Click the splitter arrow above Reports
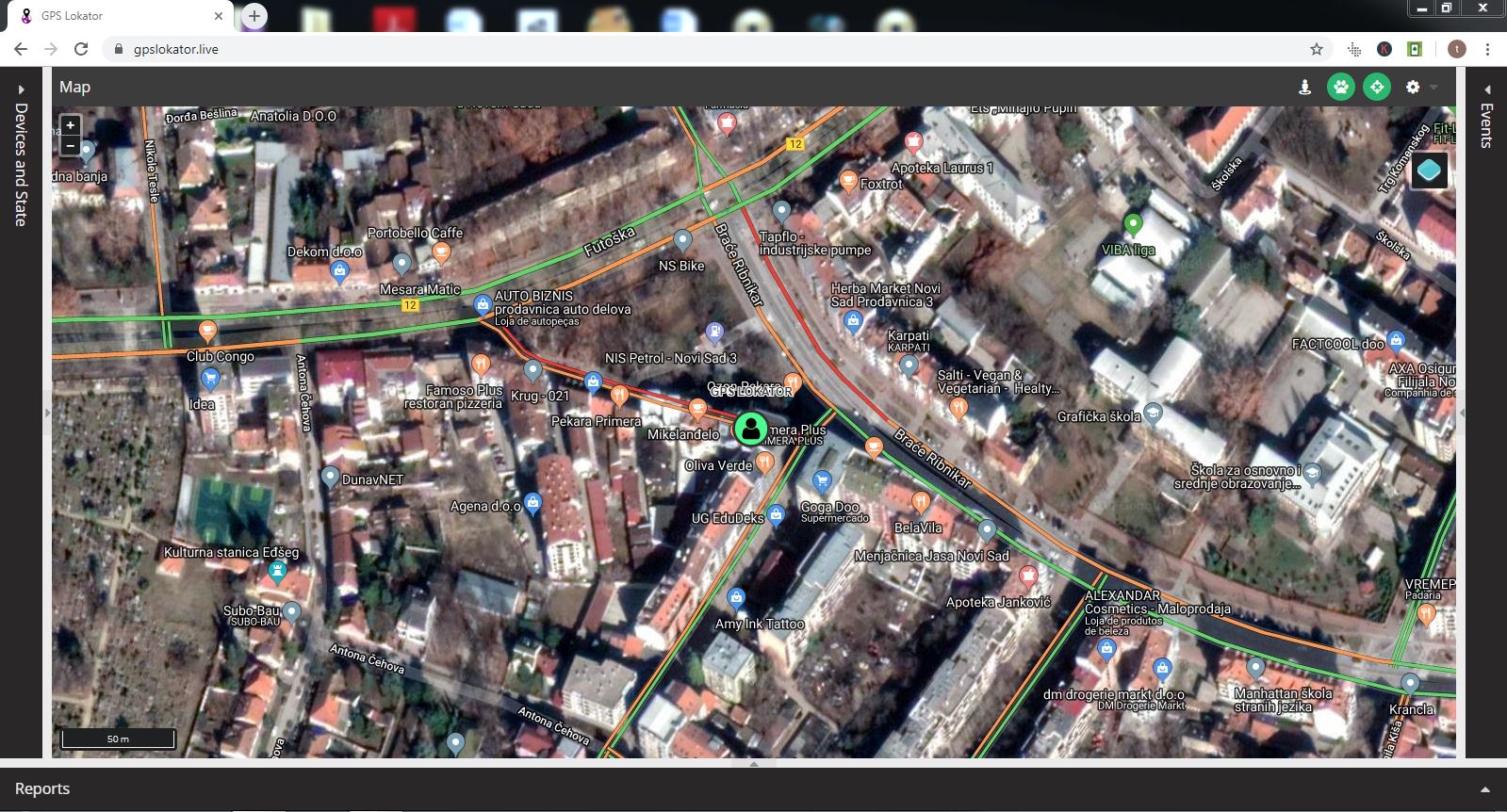Viewport: 1507px width, 812px height. click(754, 764)
